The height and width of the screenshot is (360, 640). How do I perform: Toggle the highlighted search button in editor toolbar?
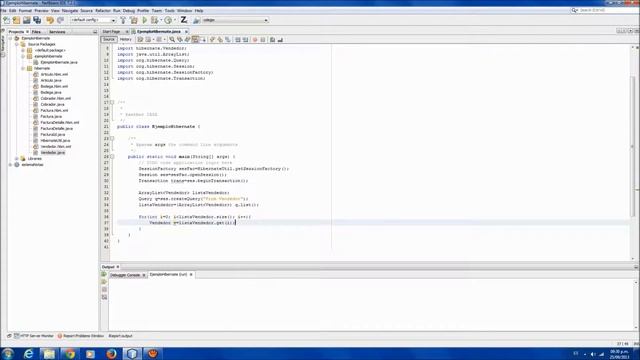(x=195, y=40)
